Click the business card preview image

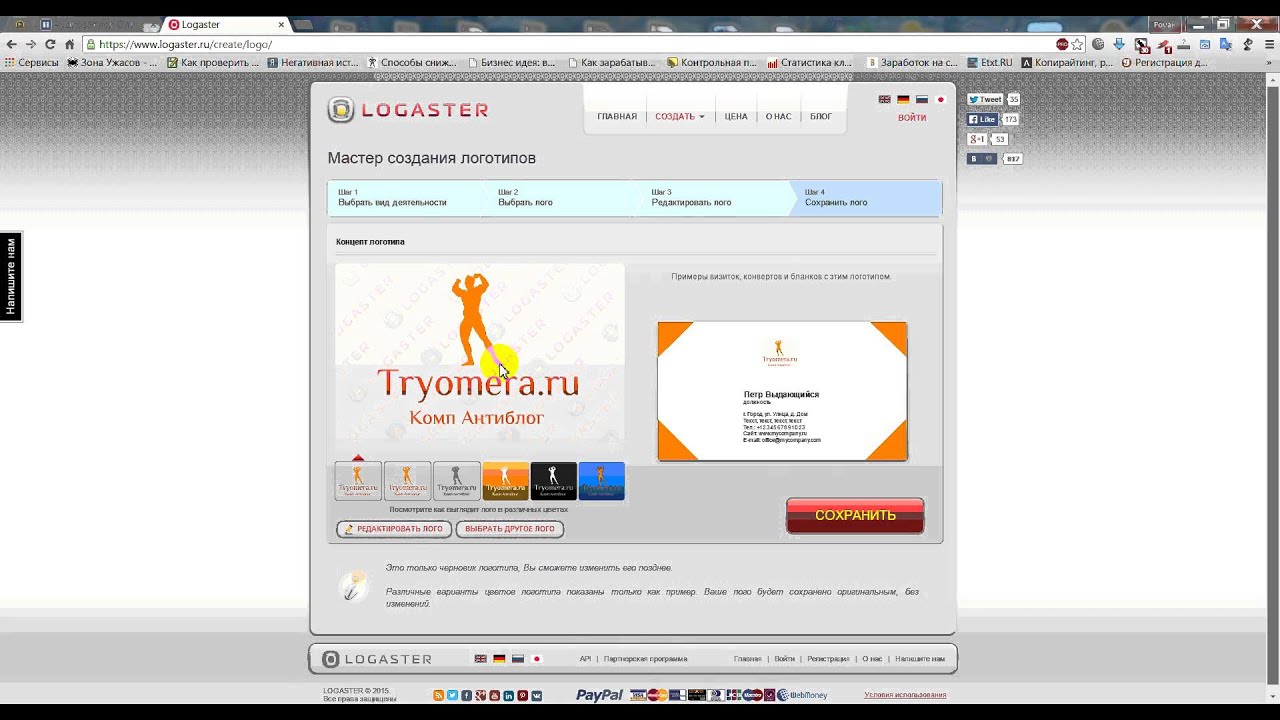(x=782, y=391)
